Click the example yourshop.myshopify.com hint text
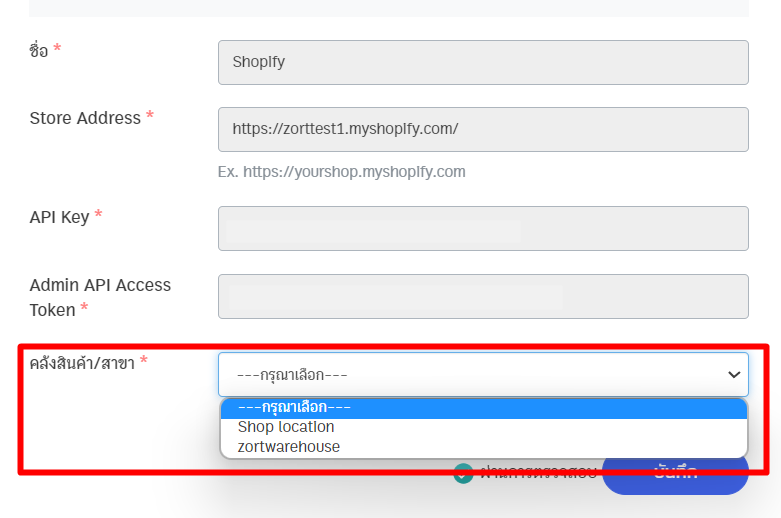Image resolution: width=781 pixels, height=518 pixels. click(341, 172)
